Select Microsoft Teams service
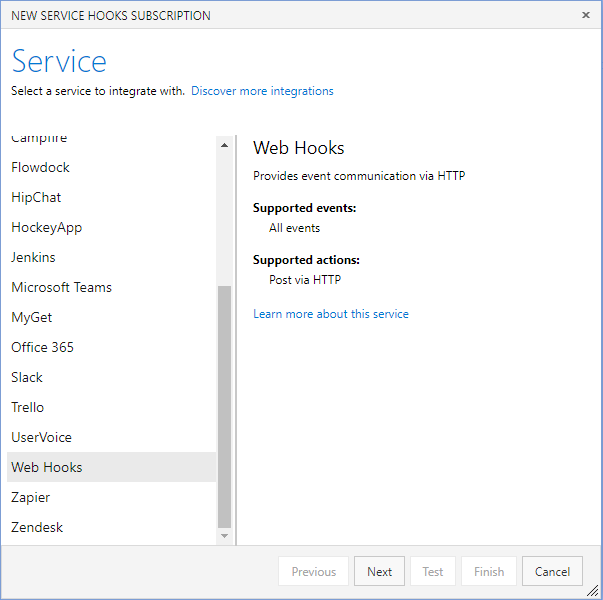The height and width of the screenshot is (600, 603). [112, 287]
